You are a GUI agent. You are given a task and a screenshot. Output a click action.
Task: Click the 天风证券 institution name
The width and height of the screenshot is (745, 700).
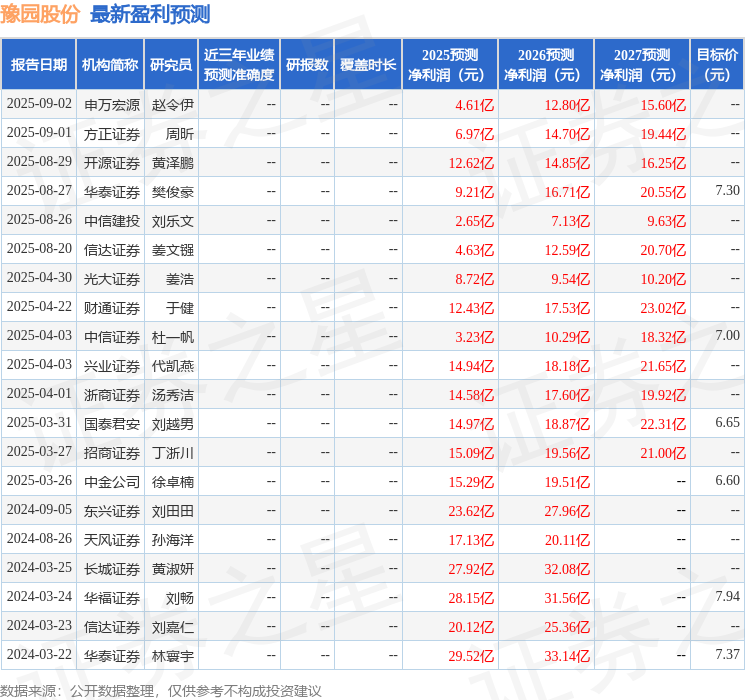pos(112,539)
